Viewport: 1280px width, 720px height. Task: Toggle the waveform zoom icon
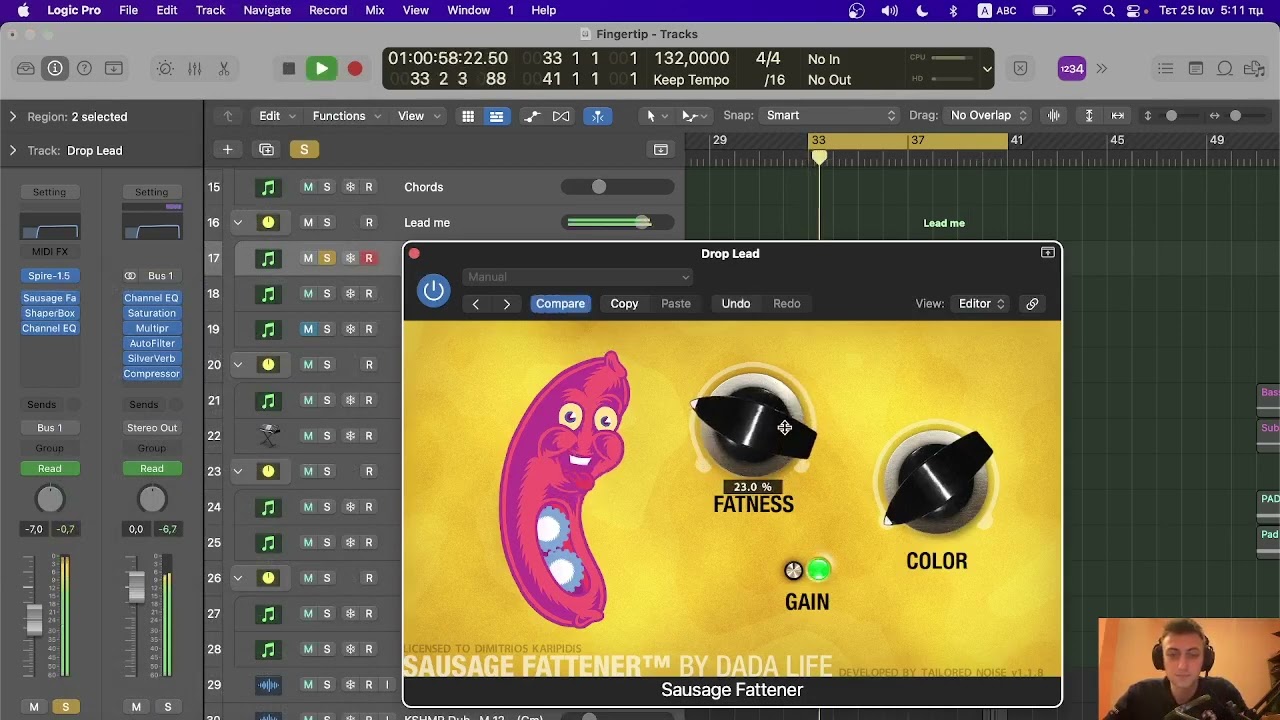1054,116
